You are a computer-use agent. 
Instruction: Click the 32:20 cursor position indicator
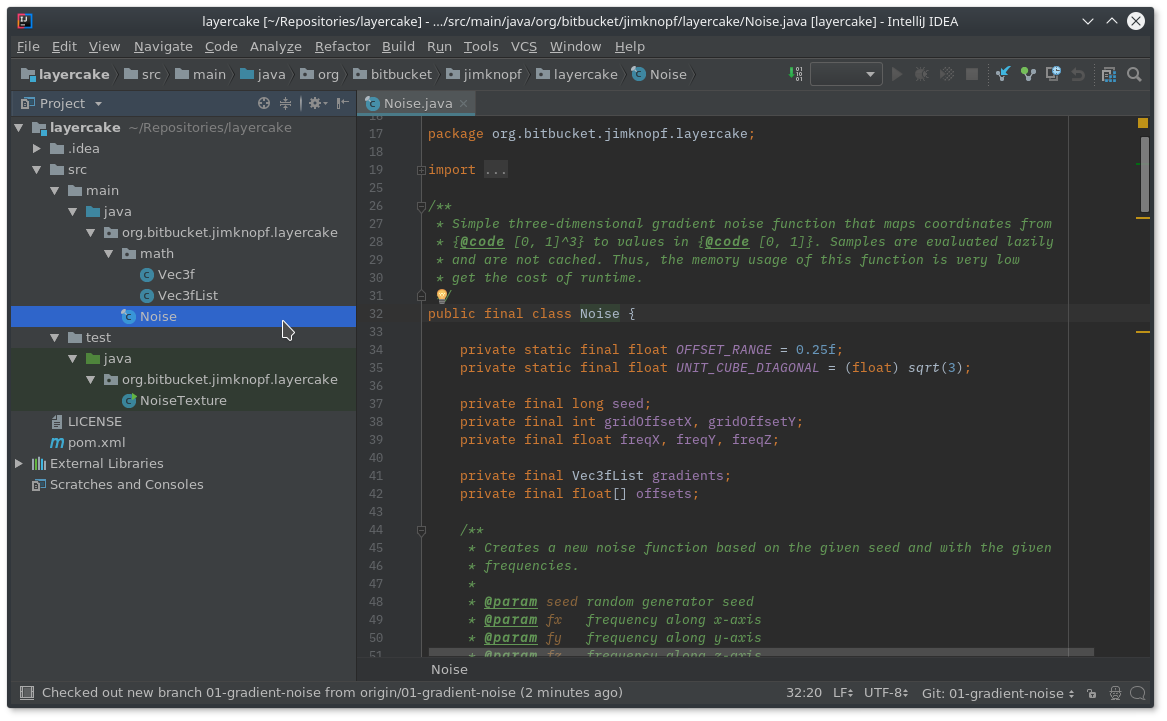click(x=804, y=693)
